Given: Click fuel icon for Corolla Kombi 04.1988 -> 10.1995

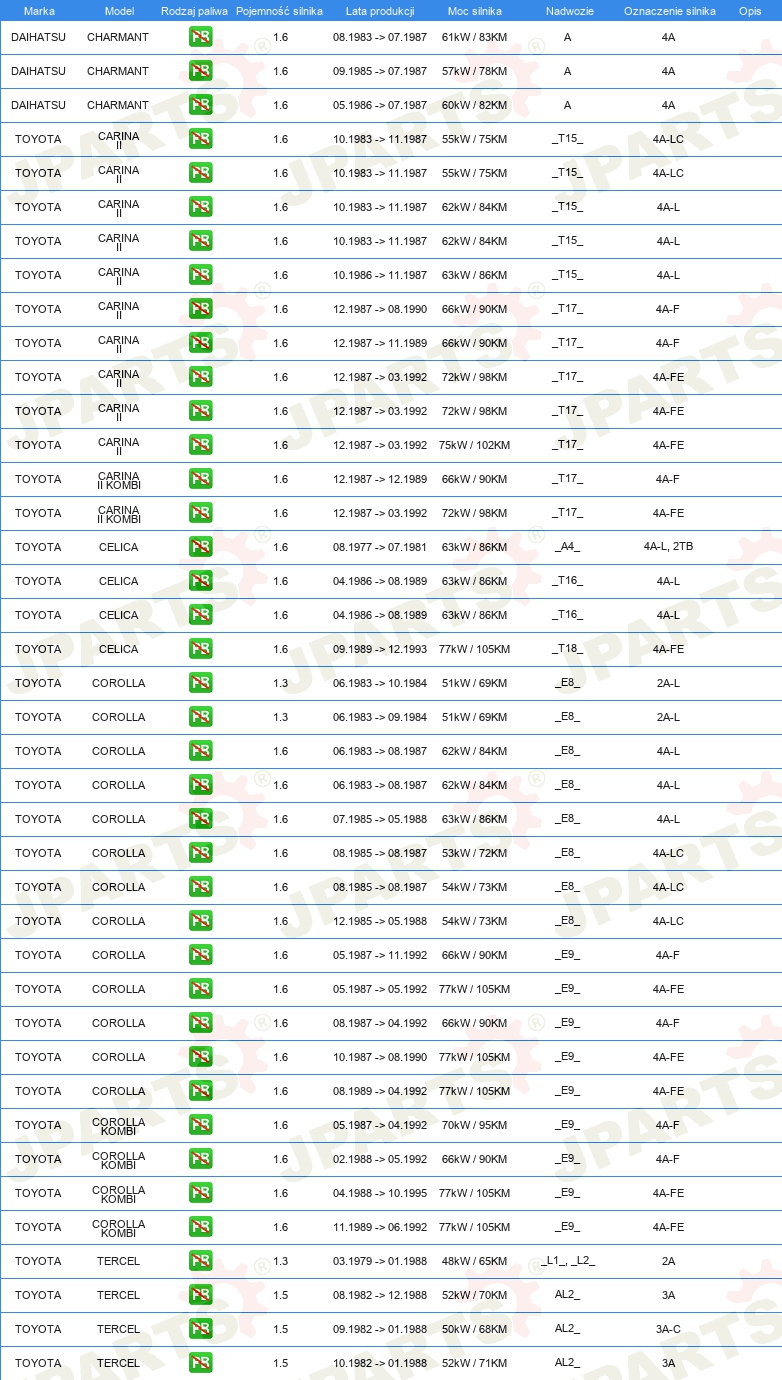Looking at the screenshot, I should pyautogui.click(x=200, y=1193).
